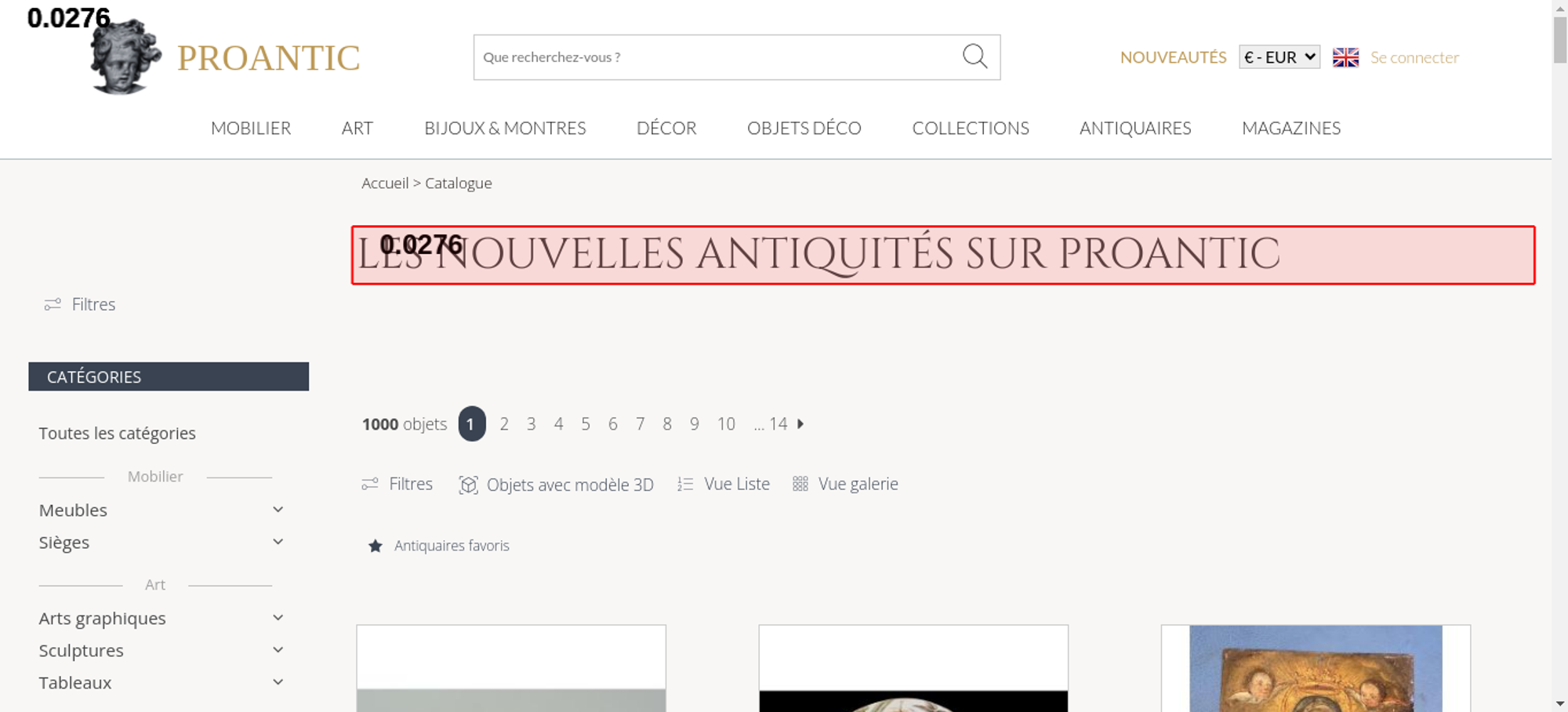Go to next results page arrow
Image resolution: width=1568 pixels, height=712 pixels.
click(x=800, y=423)
